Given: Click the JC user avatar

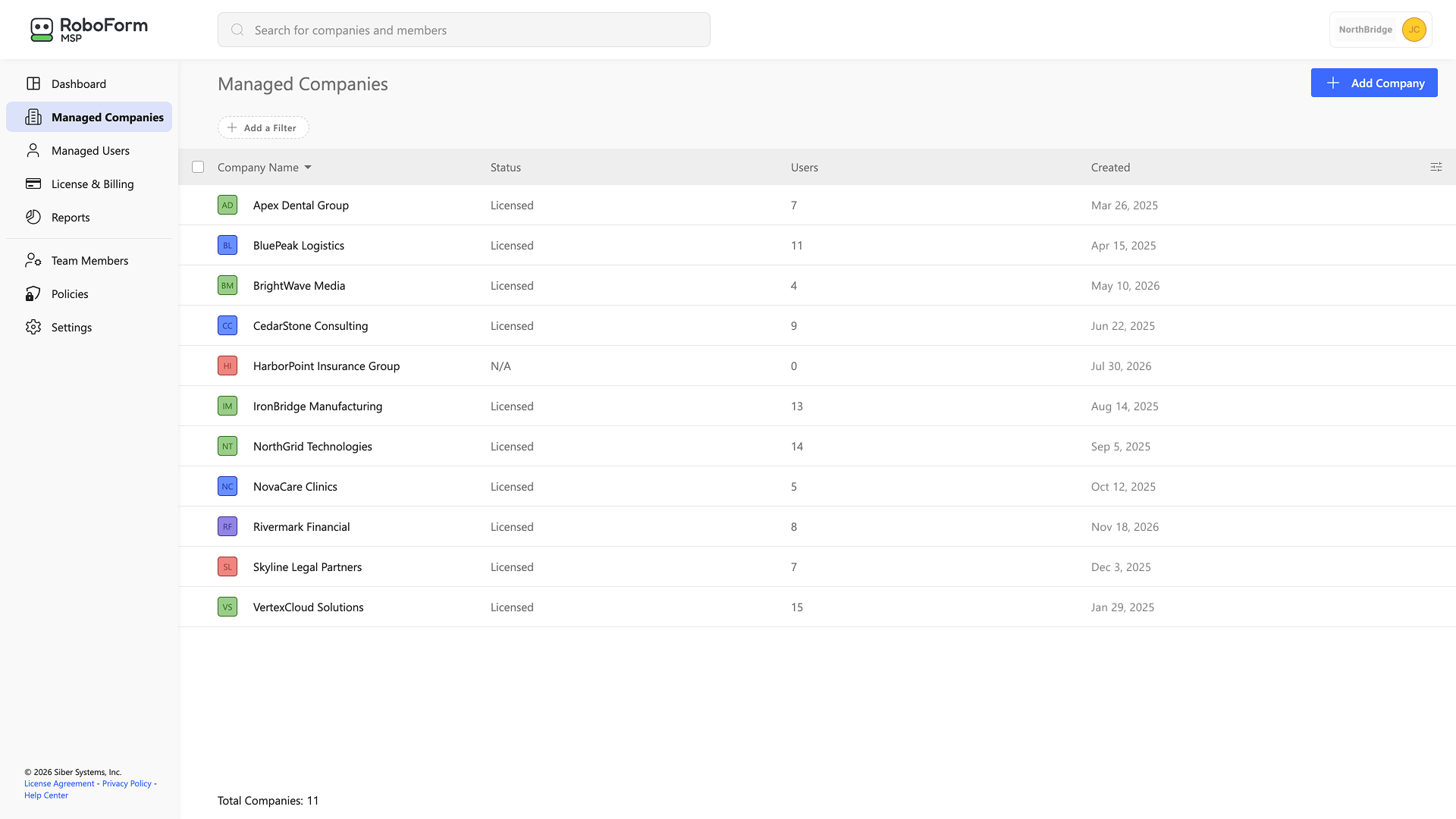Looking at the screenshot, I should [1414, 30].
